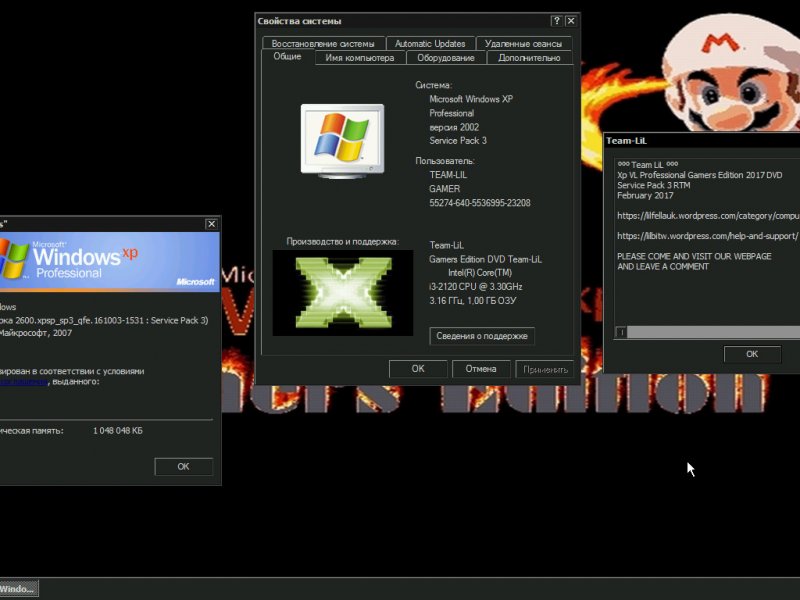Screen dimensions: 800x600
Task: Click the lilbitw.wordpress.com help-and-support URL
Action: click(708, 236)
